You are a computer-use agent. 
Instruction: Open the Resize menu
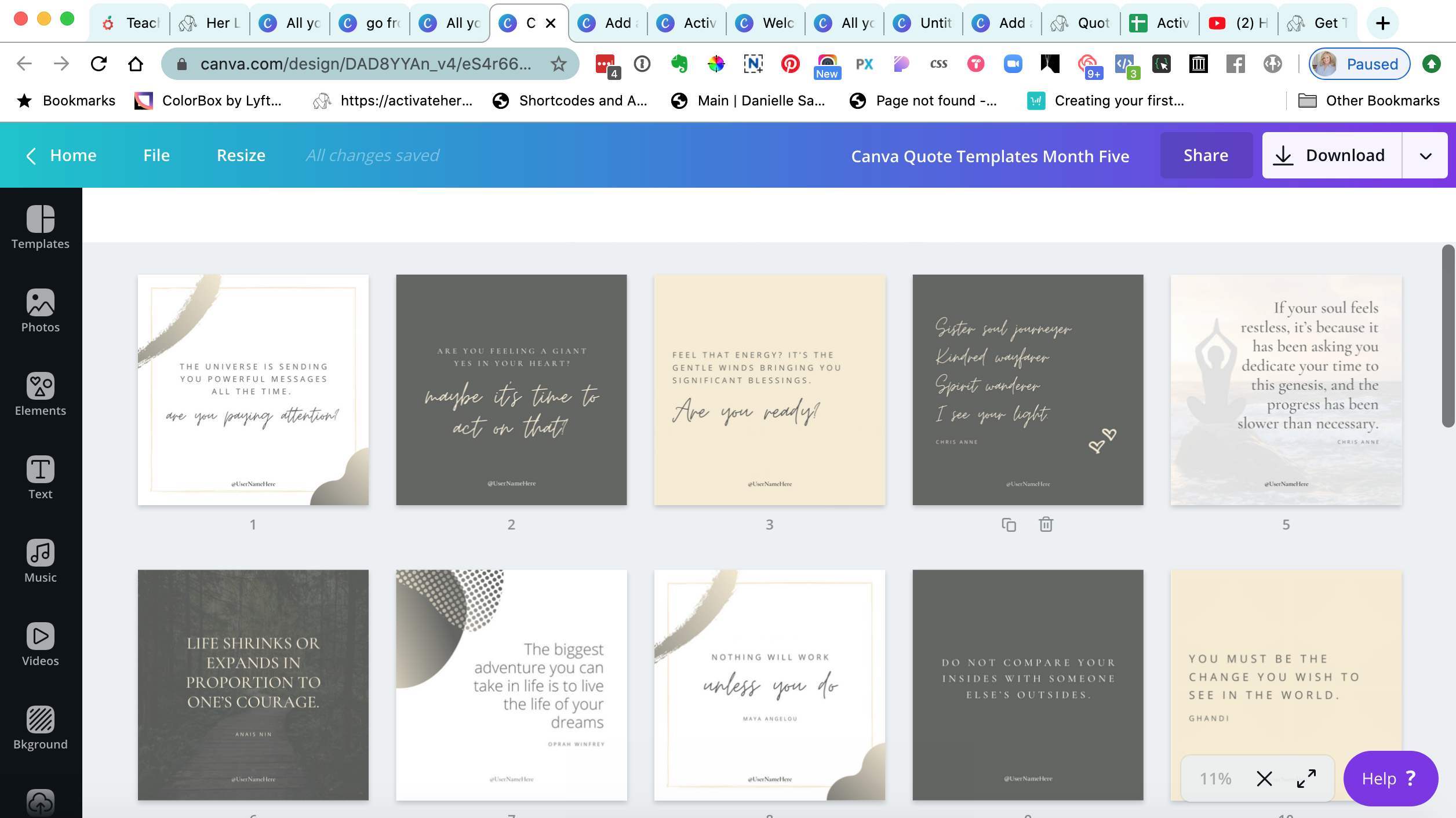coord(241,155)
